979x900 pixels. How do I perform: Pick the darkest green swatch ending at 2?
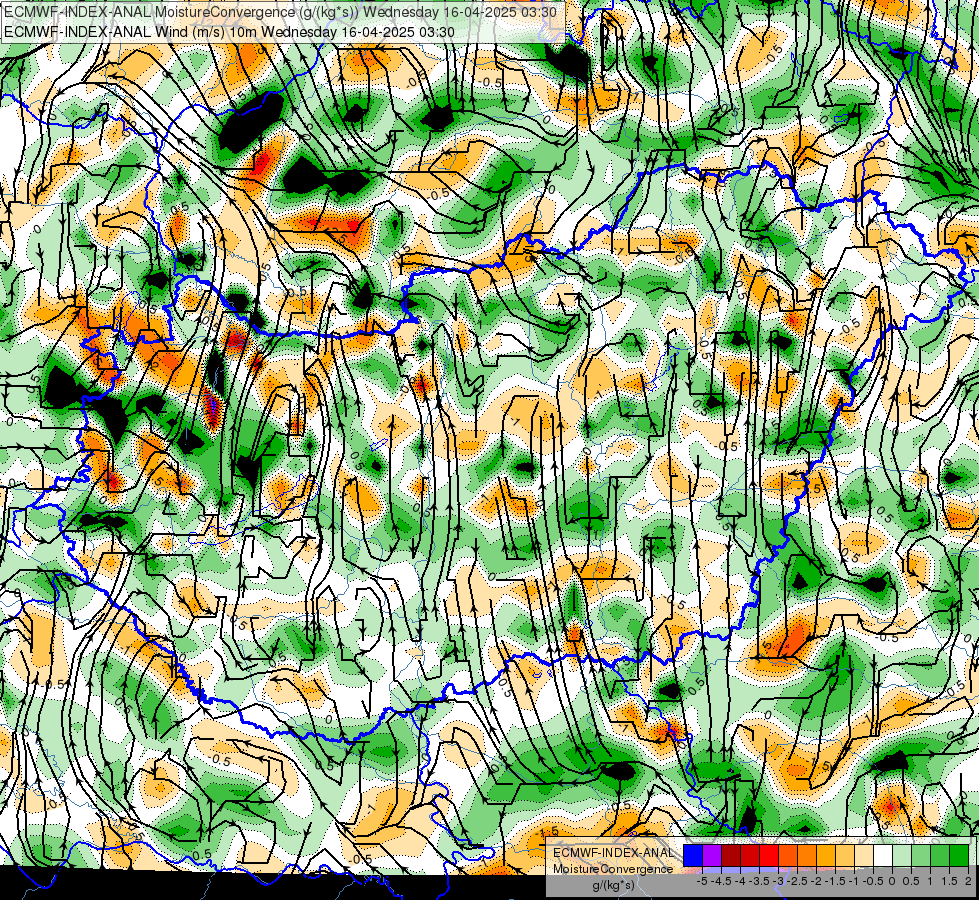tap(959, 856)
